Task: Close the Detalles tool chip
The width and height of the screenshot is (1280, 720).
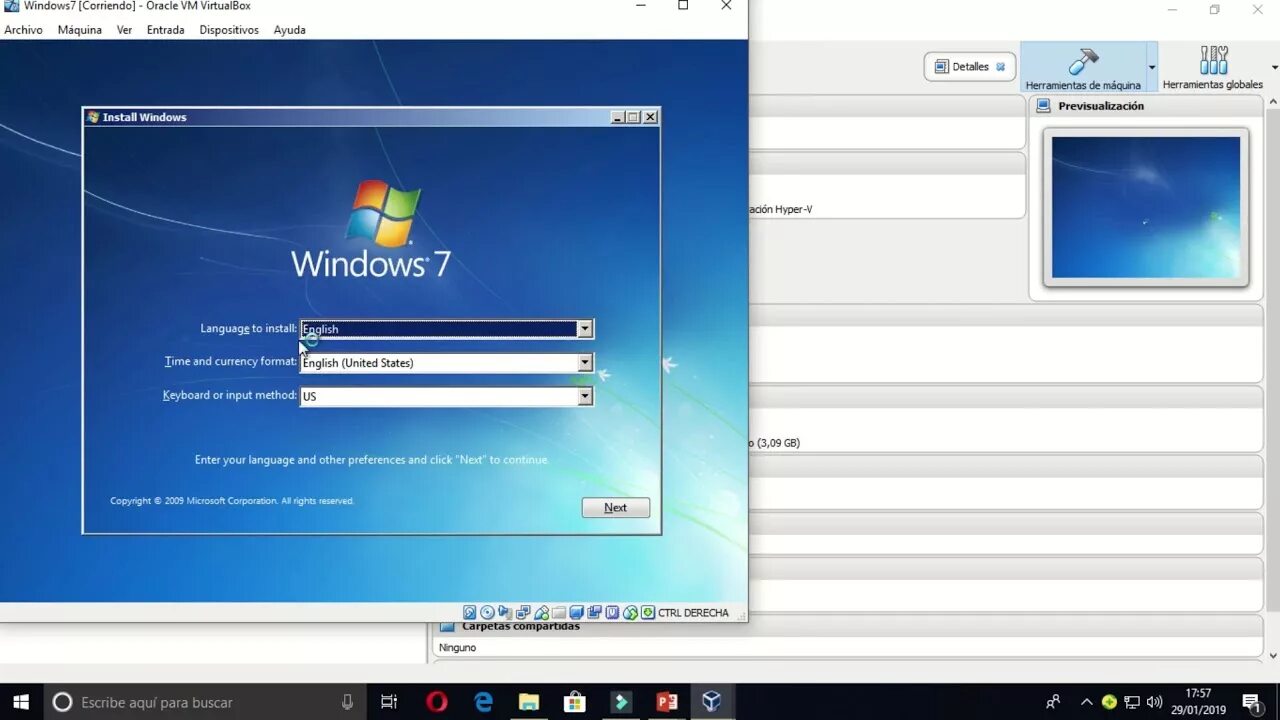Action: [1000, 67]
